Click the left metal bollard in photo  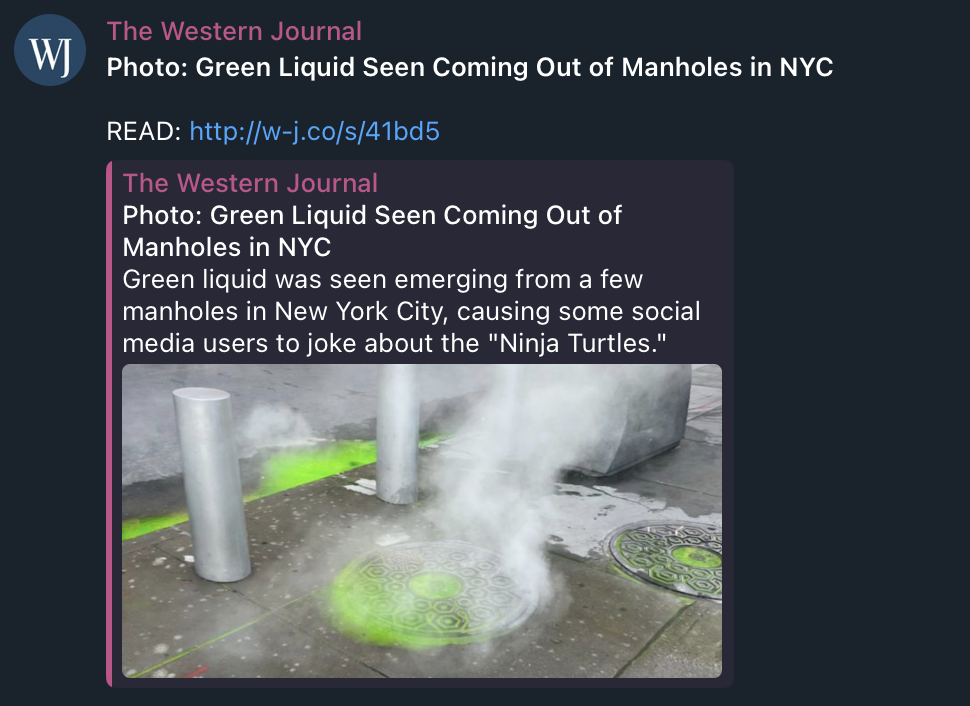pyautogui.click(x=212, y=484)
